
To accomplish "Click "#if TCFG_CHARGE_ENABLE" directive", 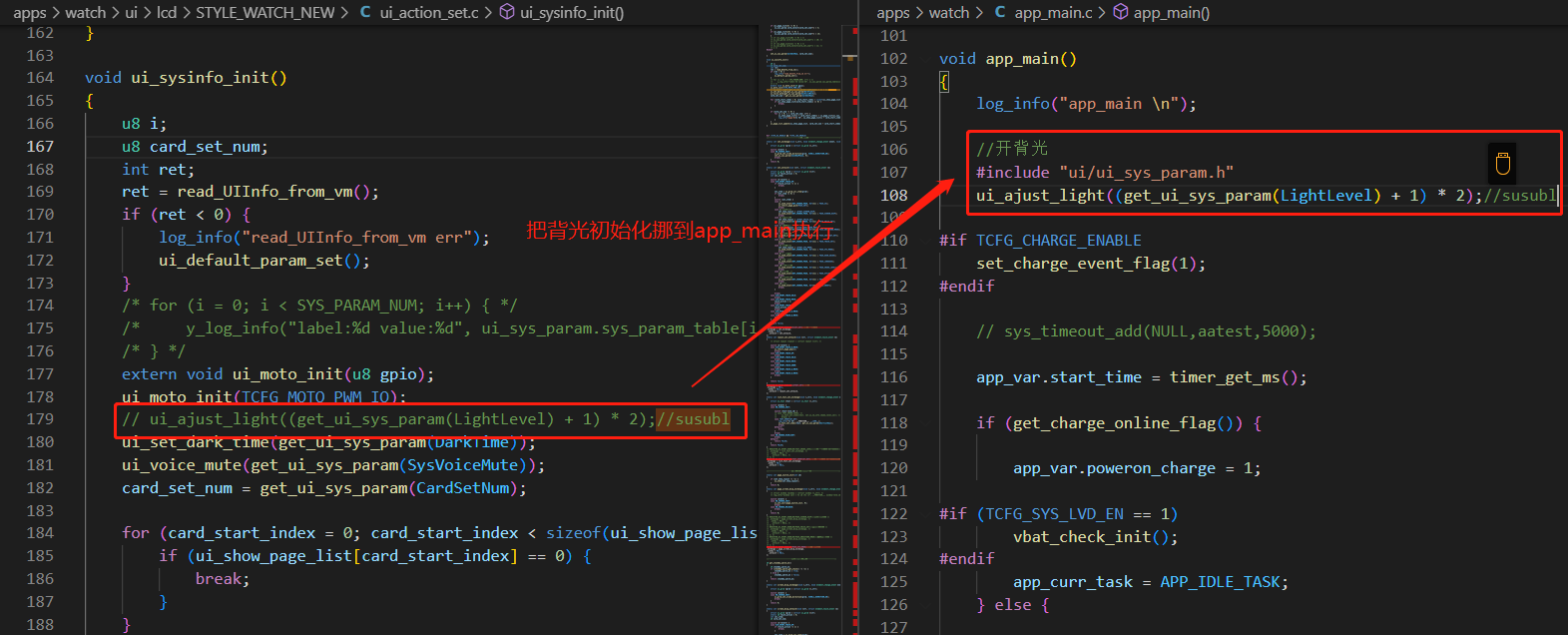I will point(1040,241).
